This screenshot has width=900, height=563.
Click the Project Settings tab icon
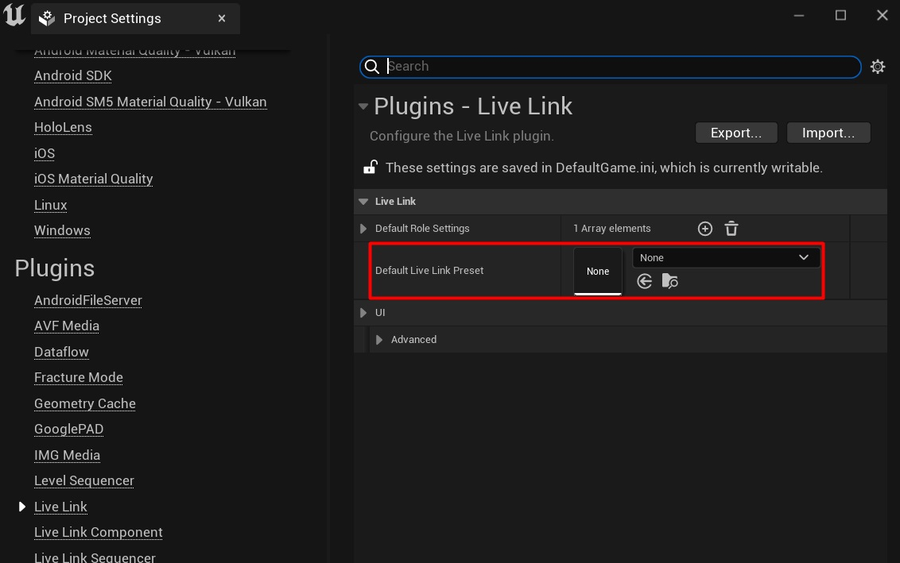coord(46,18)
